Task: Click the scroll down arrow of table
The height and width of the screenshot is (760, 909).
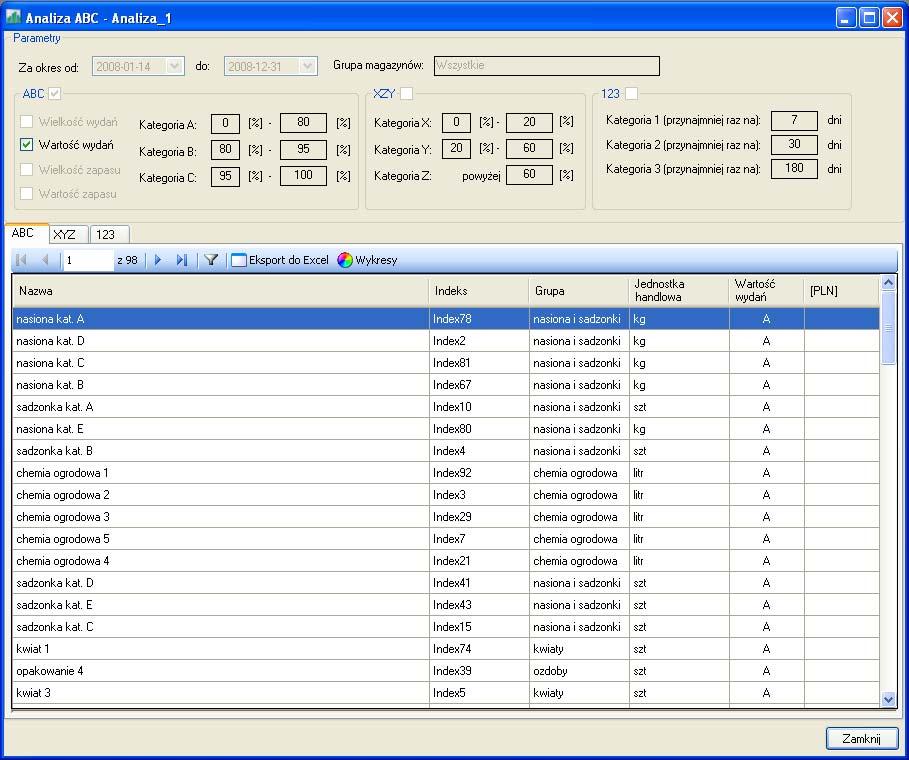Action: [x=888, y=700]
